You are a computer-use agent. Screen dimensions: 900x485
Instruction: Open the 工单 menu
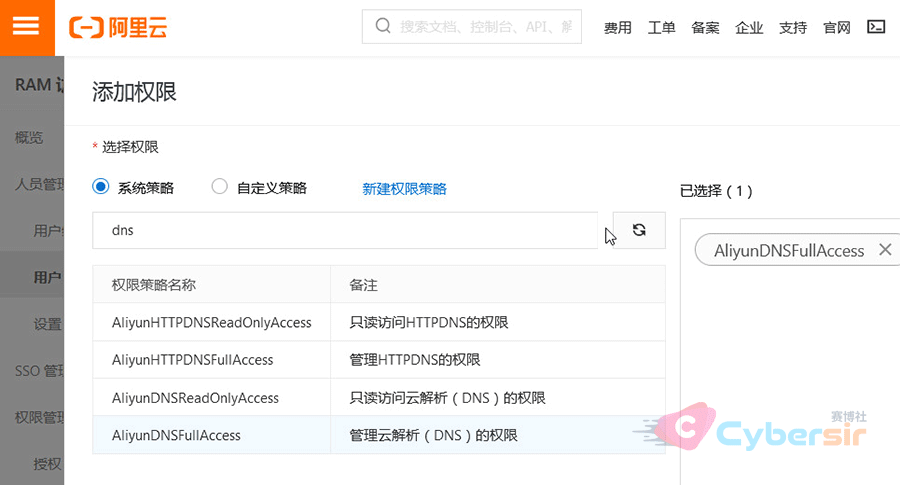[x=662, y=28]
